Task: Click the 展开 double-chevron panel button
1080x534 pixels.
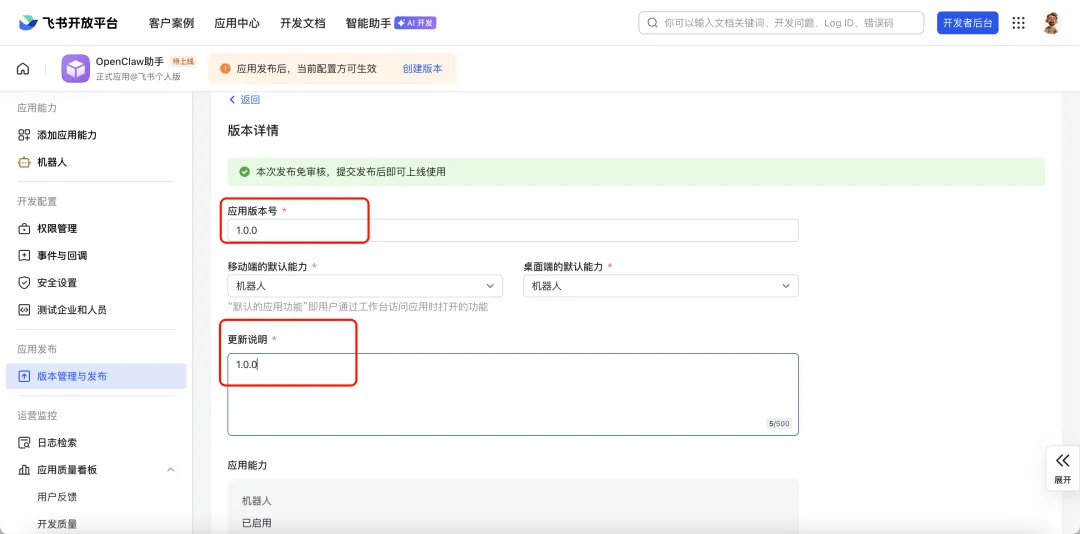Action: pos(1062,468)
